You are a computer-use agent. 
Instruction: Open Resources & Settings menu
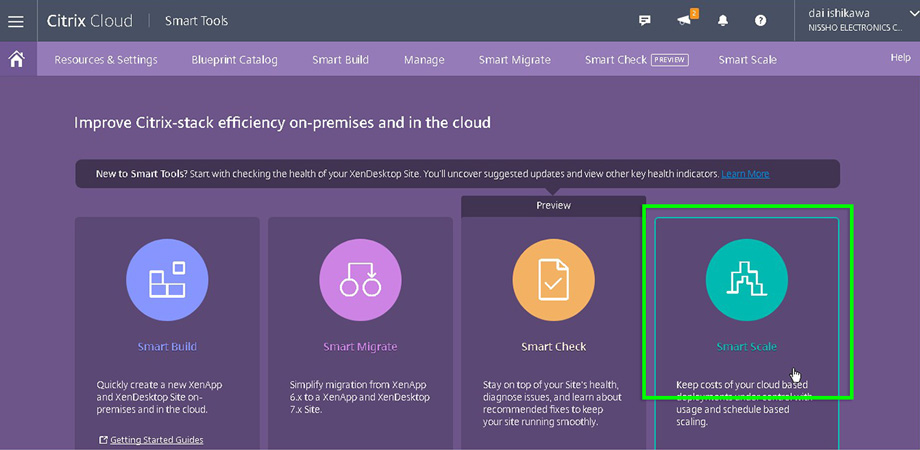click(106, 60)
